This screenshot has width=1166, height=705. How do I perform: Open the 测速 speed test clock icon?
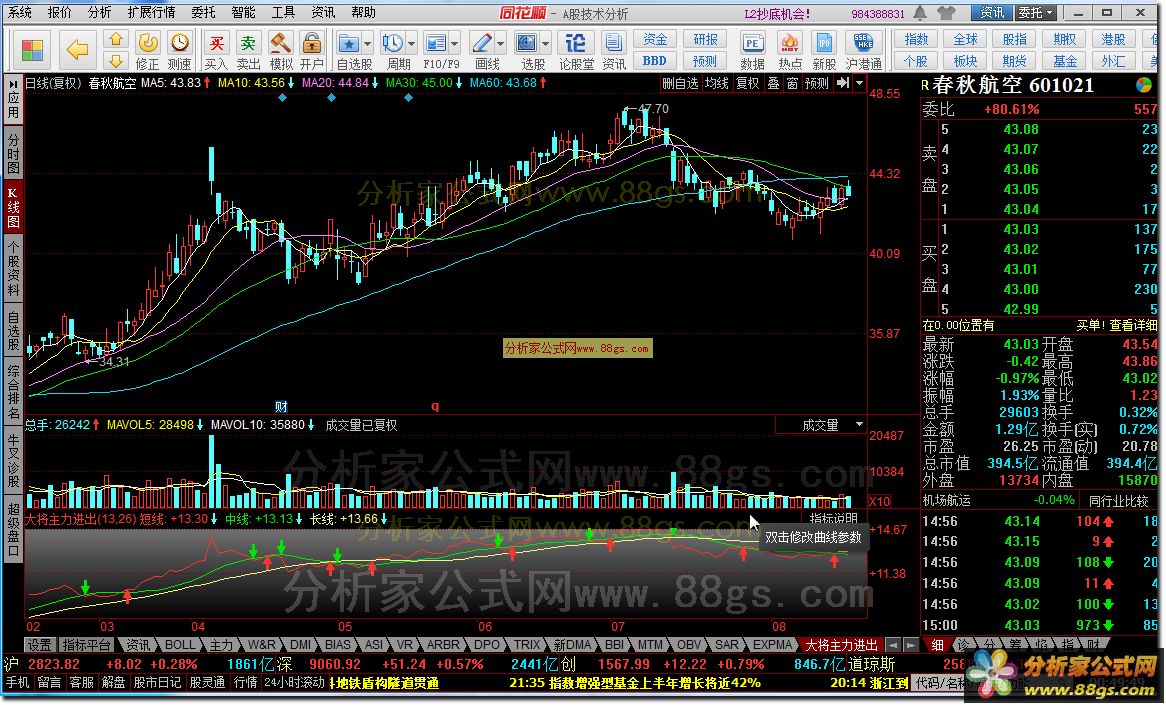[x=178, y=51]
